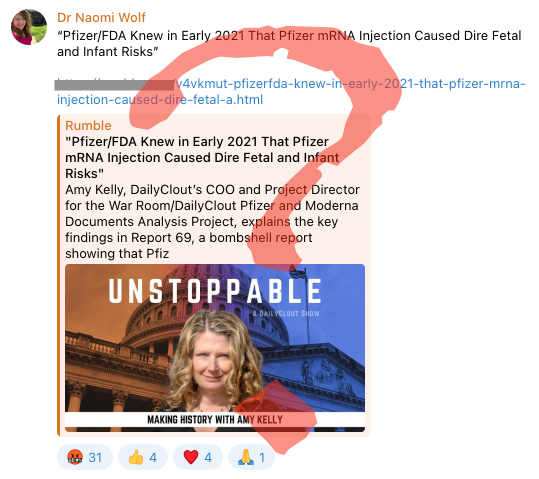Open Dr Naomi Wolf's profile avatar
Viewport: 539px width, 479px height.
click(29, 27)
